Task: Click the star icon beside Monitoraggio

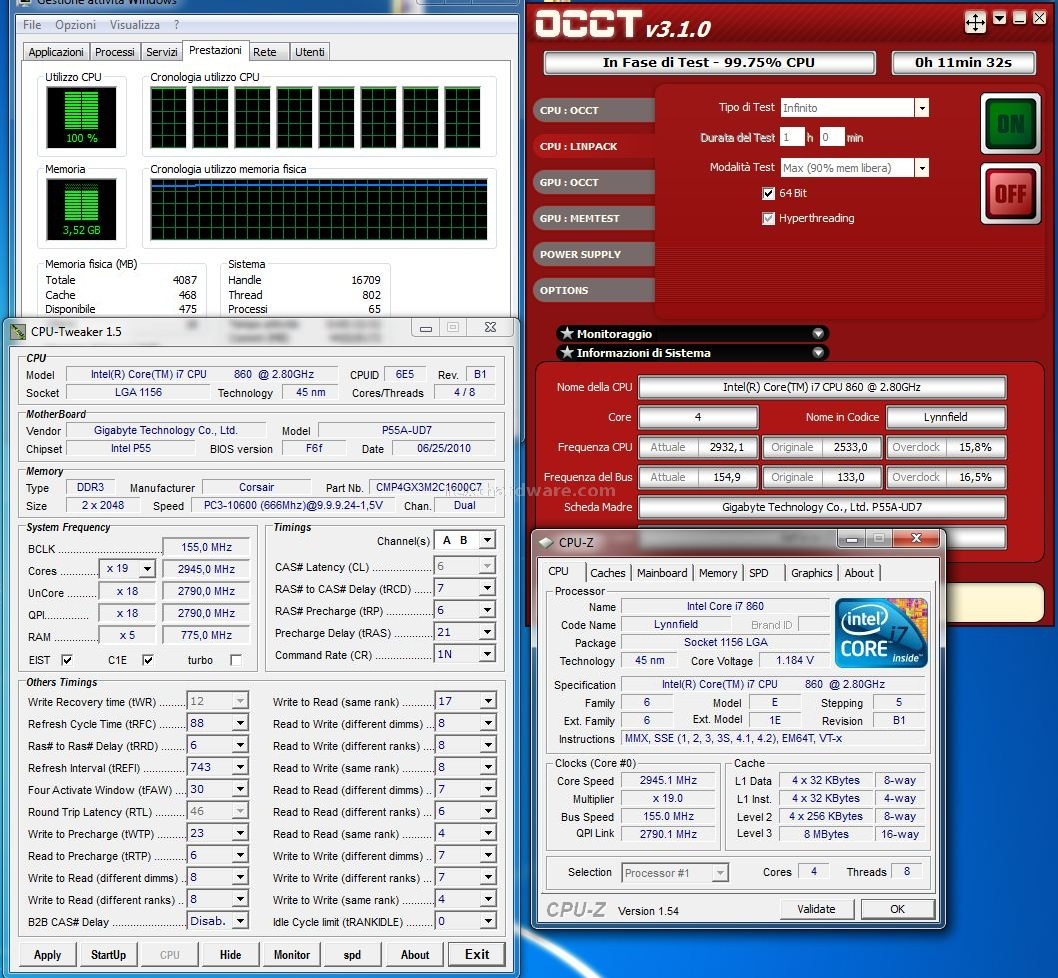Action: [567, 333]
